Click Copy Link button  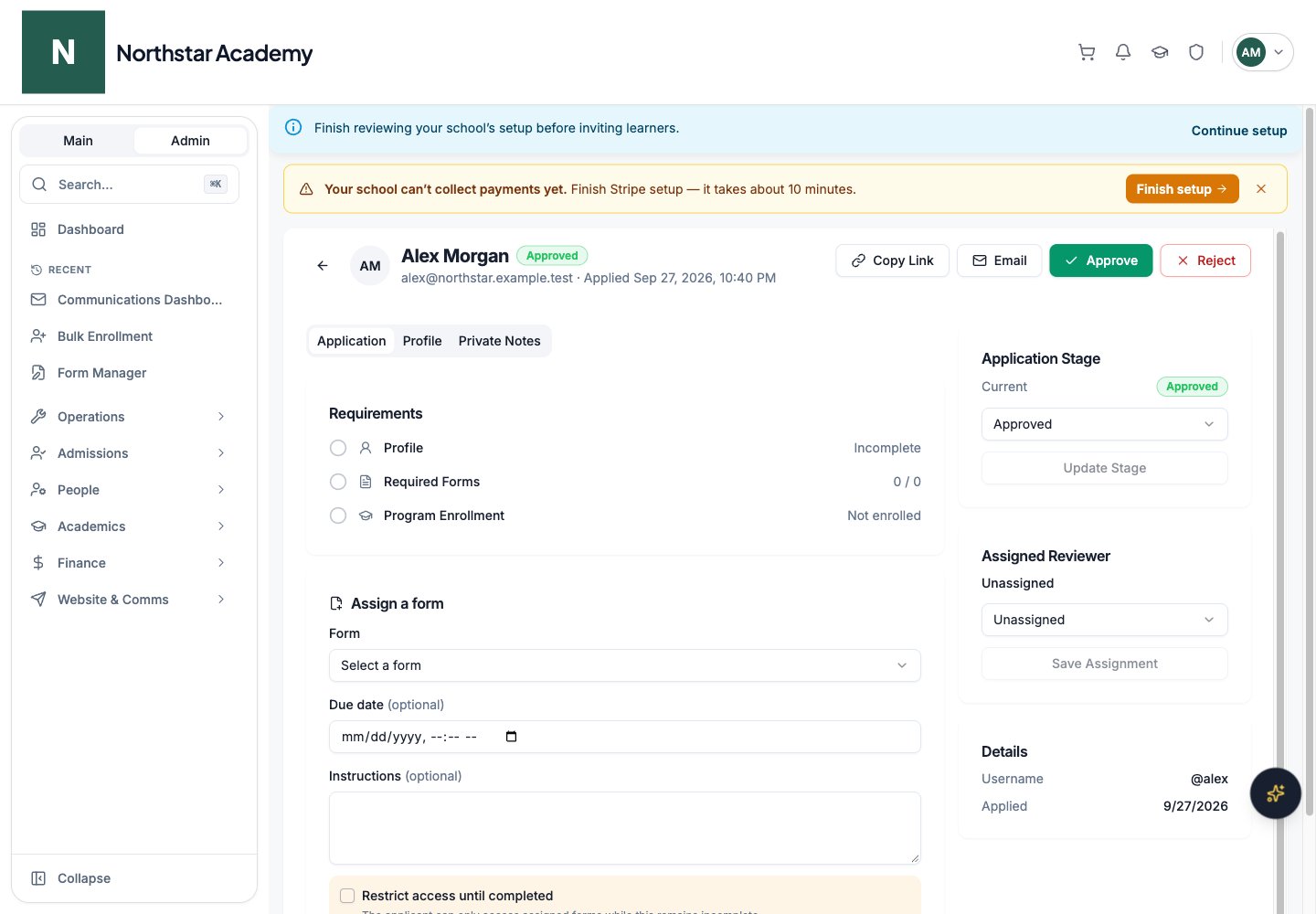click(892, 260)
